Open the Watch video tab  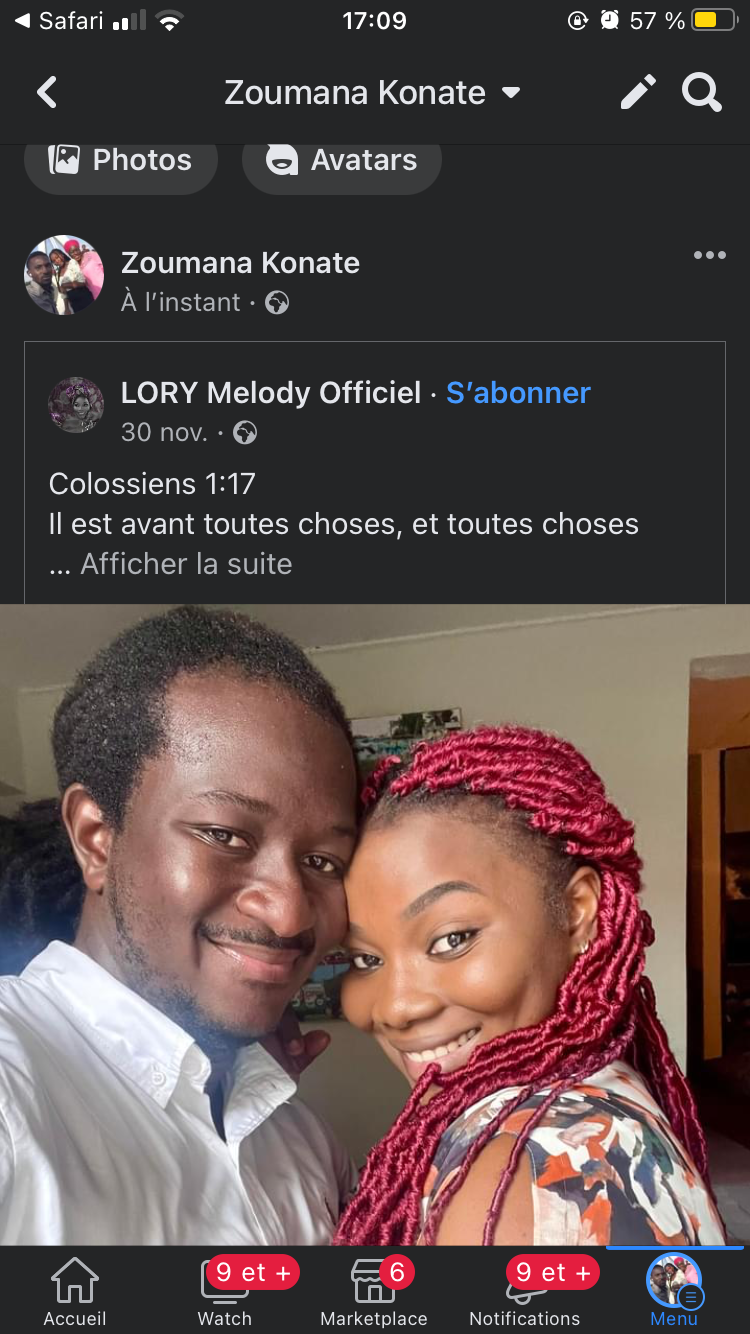click(225, 1291)
